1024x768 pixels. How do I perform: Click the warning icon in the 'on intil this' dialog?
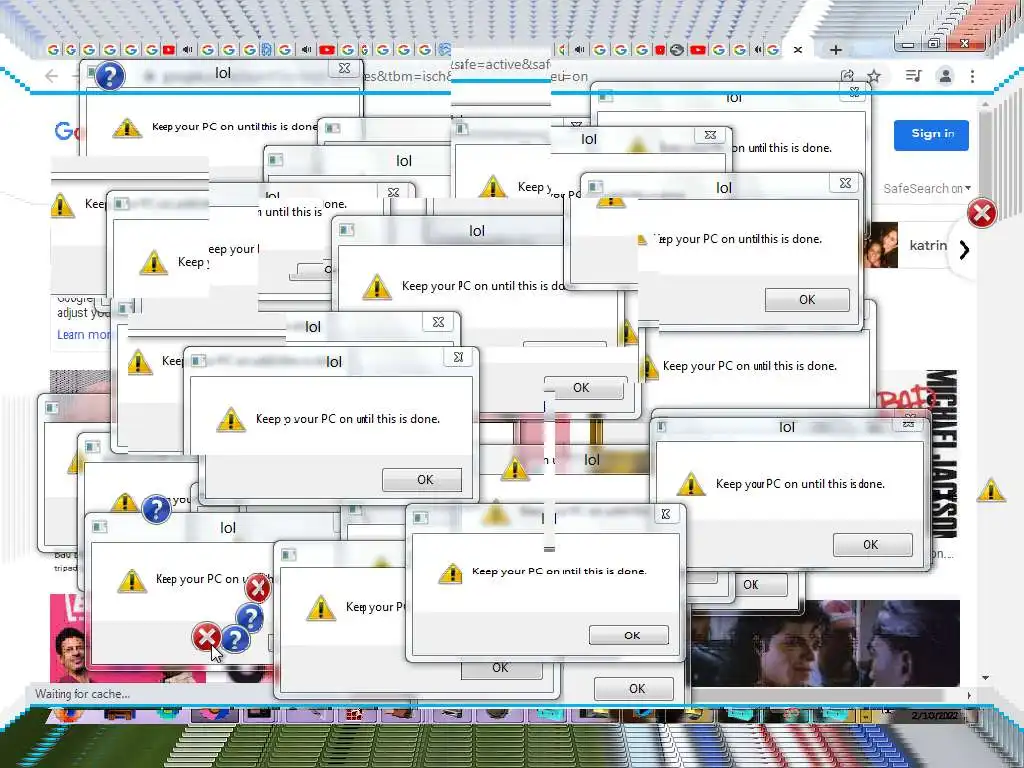(450, 573)
